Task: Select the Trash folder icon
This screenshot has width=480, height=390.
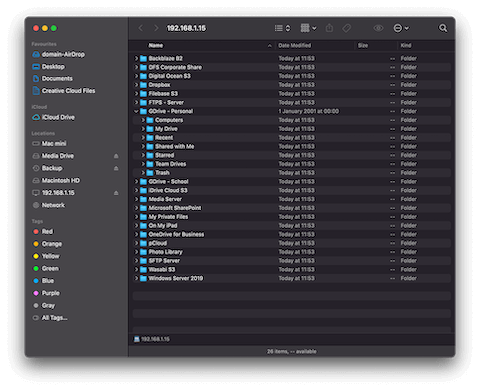Action: (x=150, y=173)
